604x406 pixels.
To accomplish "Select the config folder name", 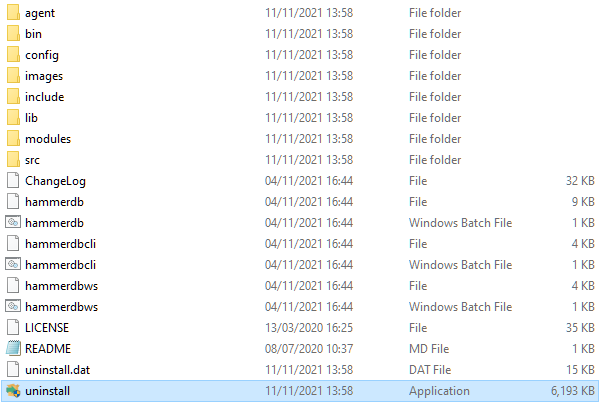I will pos(42,55).
